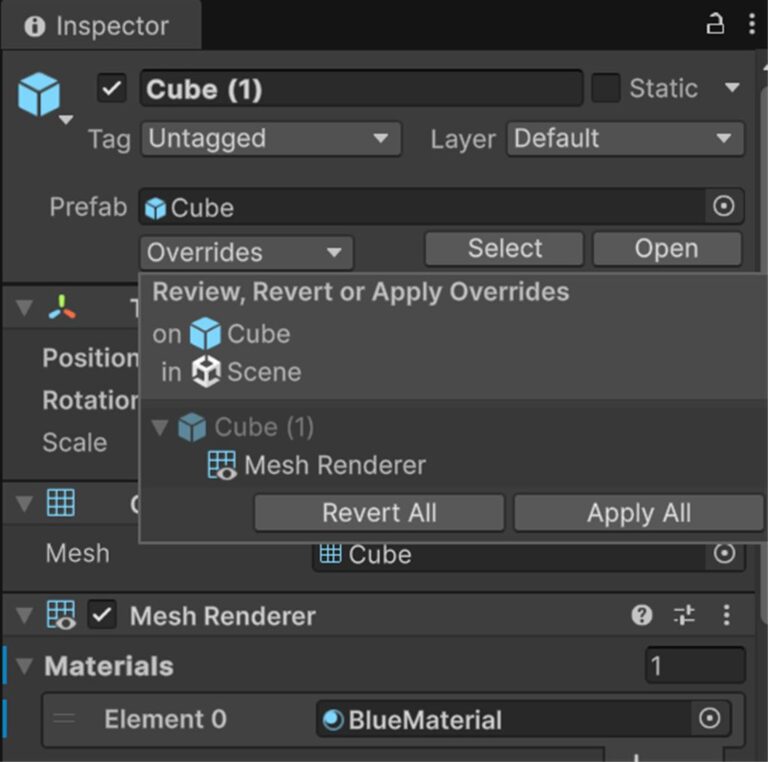Click the Select prefab button
768x762 pixels.
(504, 249)
